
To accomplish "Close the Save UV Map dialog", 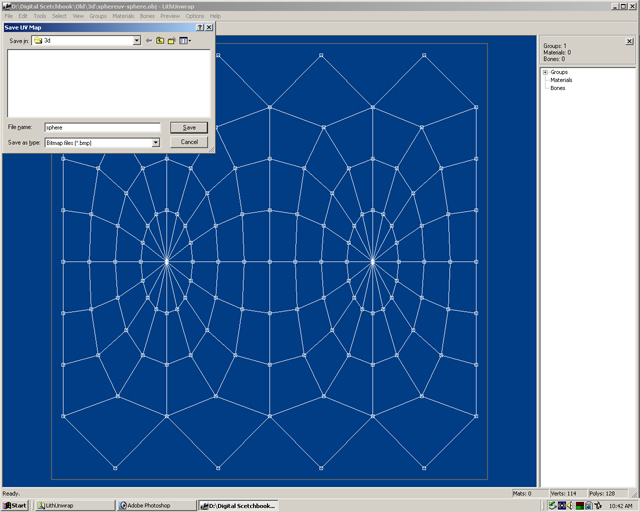I will (209, 27).
